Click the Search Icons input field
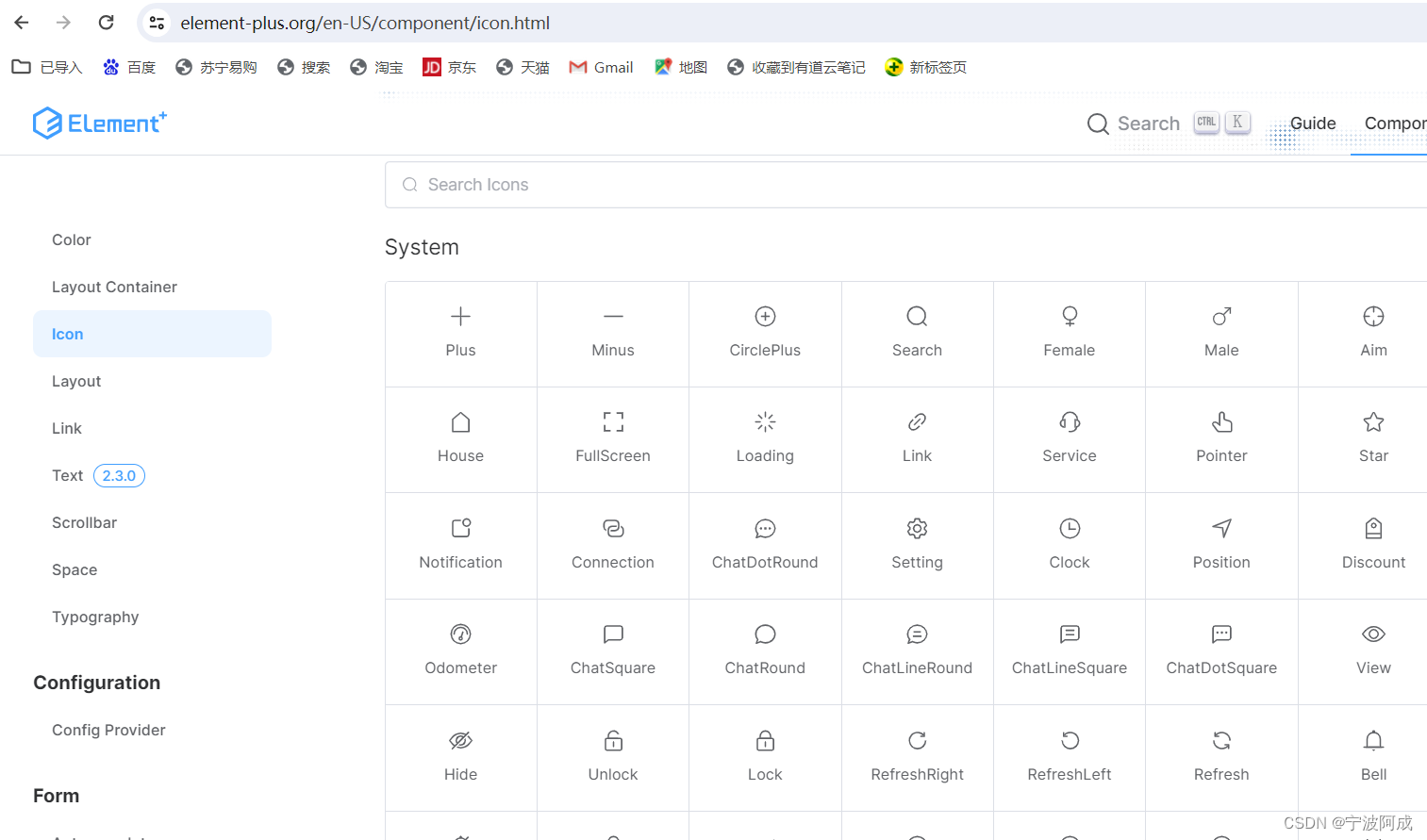The width and height of the screenshot is (1427, 840). click(x=660, y=184)
